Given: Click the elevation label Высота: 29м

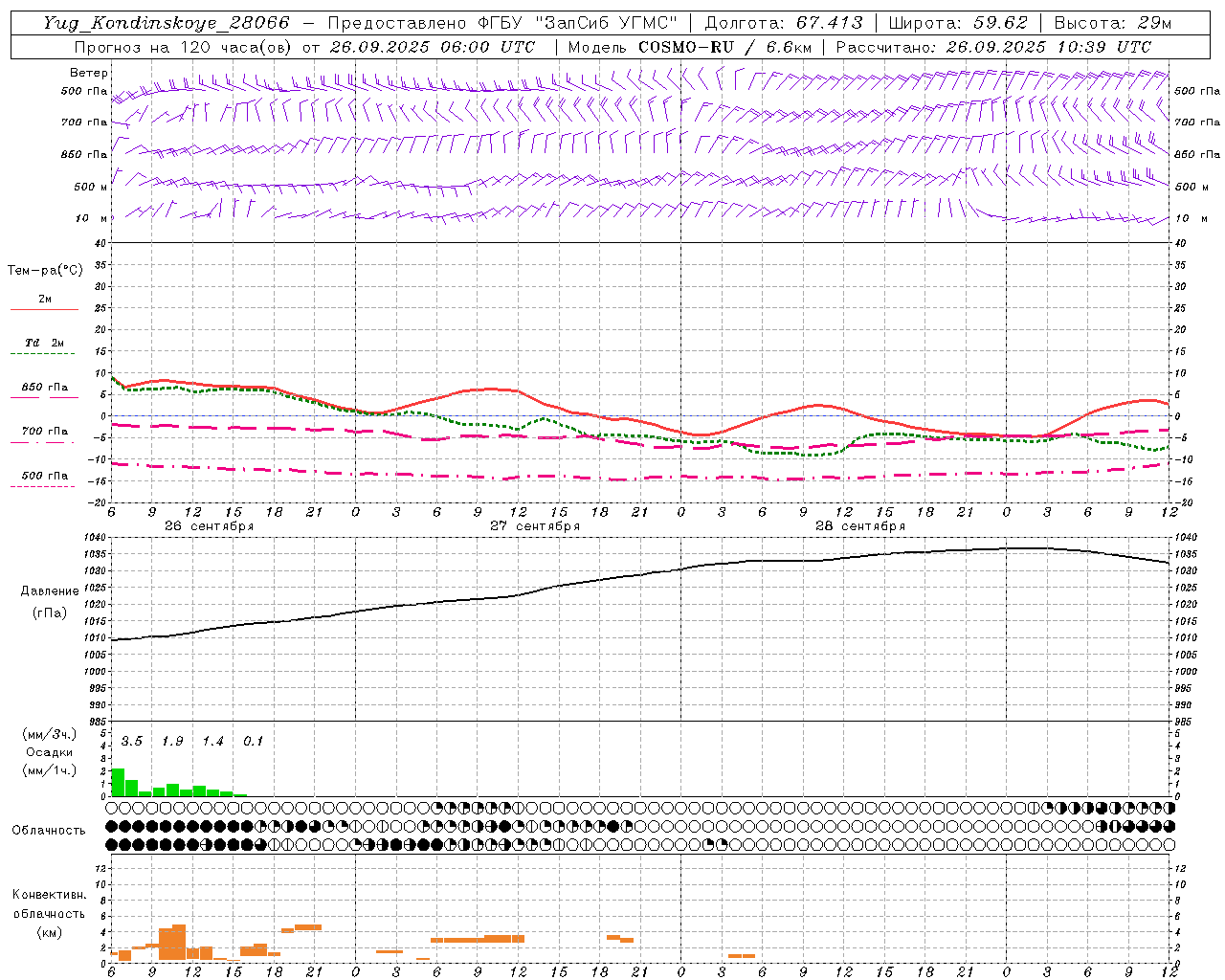Looking at the screenshot, I should (1112, 23).
